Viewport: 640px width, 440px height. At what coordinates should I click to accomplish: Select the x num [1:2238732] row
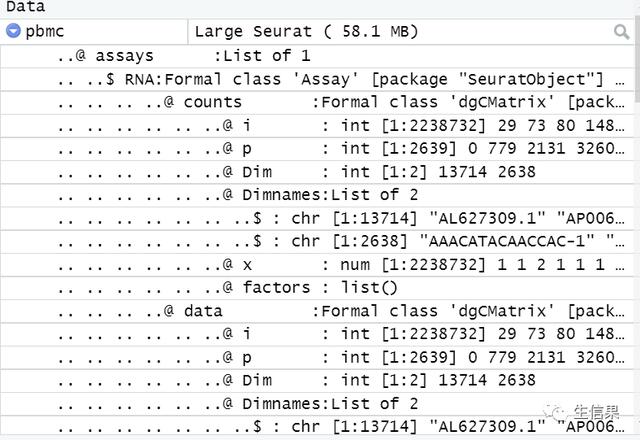[318, 265]
